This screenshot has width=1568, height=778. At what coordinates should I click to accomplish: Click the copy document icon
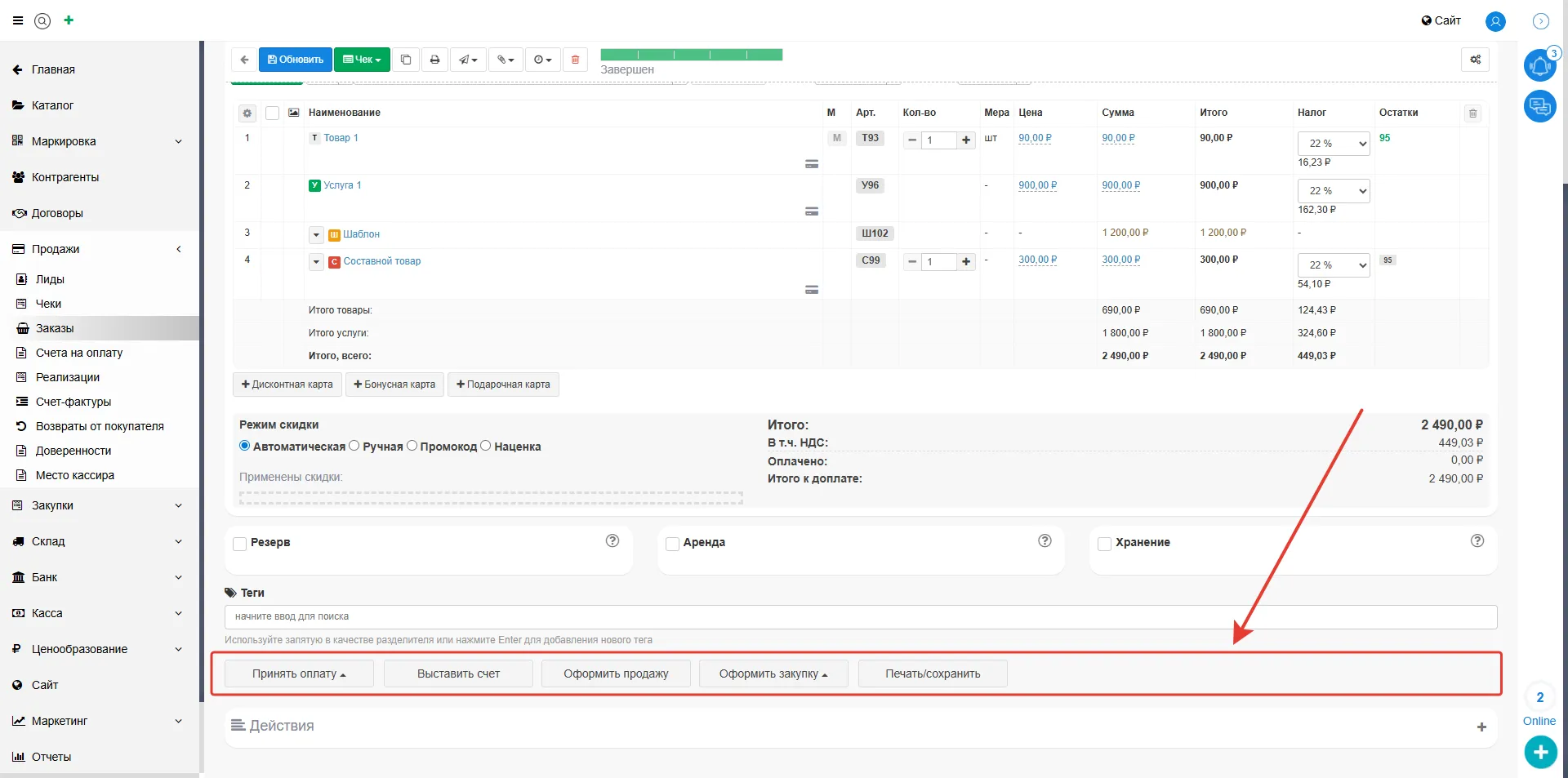tap(406, 60)
